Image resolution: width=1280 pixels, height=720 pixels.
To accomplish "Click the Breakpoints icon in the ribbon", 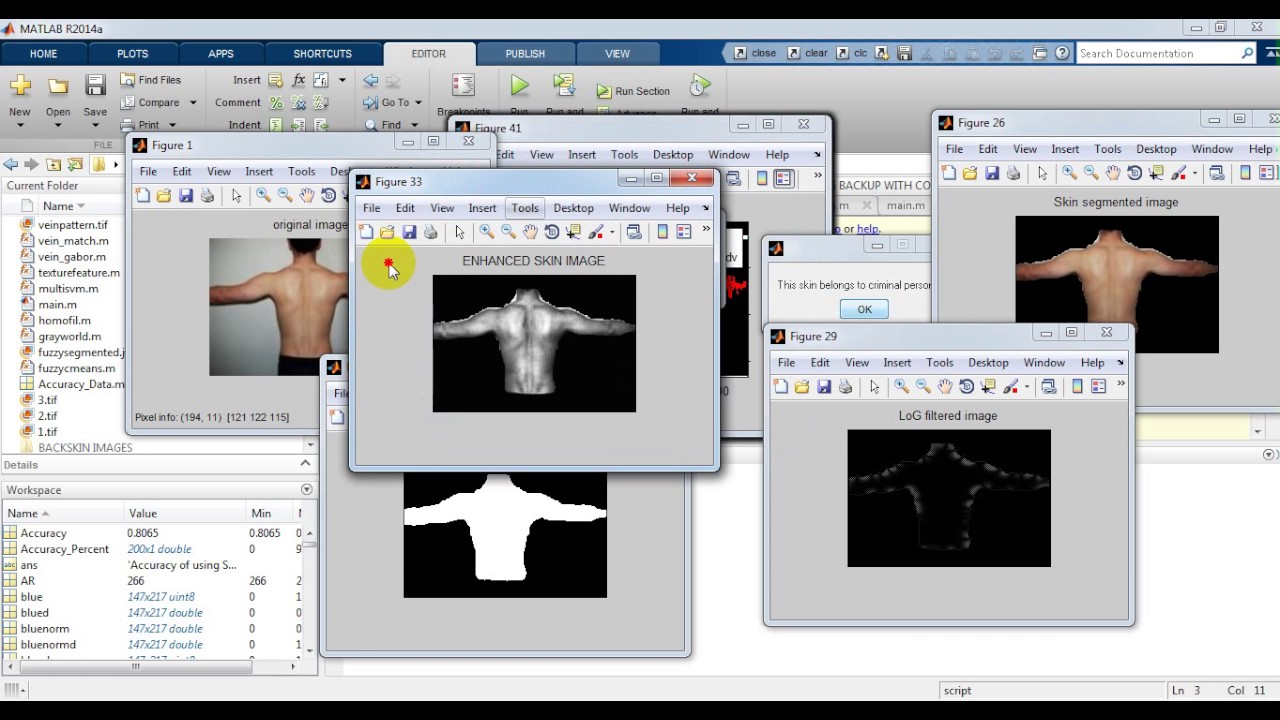I will pos(463,87).
